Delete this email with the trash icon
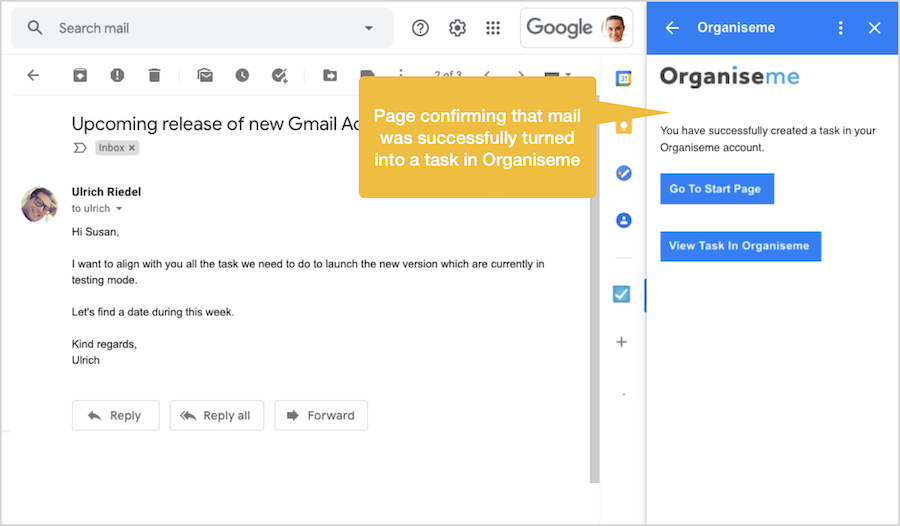This screenshot has height=526, width=900. [154, 75]
